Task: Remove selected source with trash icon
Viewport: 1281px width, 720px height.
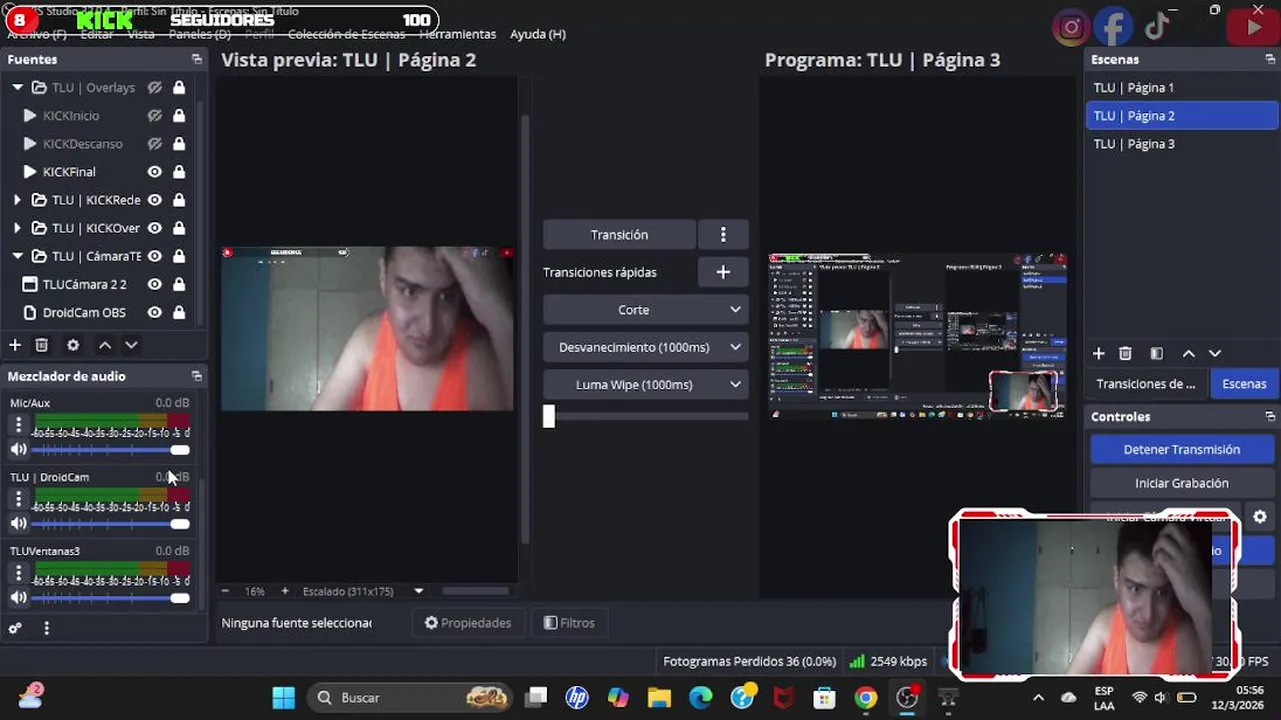Action: pos(42,345)
